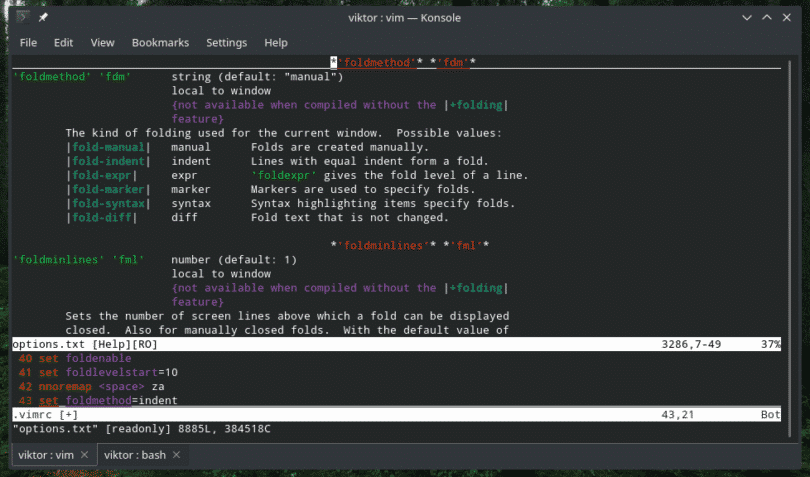
Task: Follow the fold-indent help link
Action: pos(108,161)
